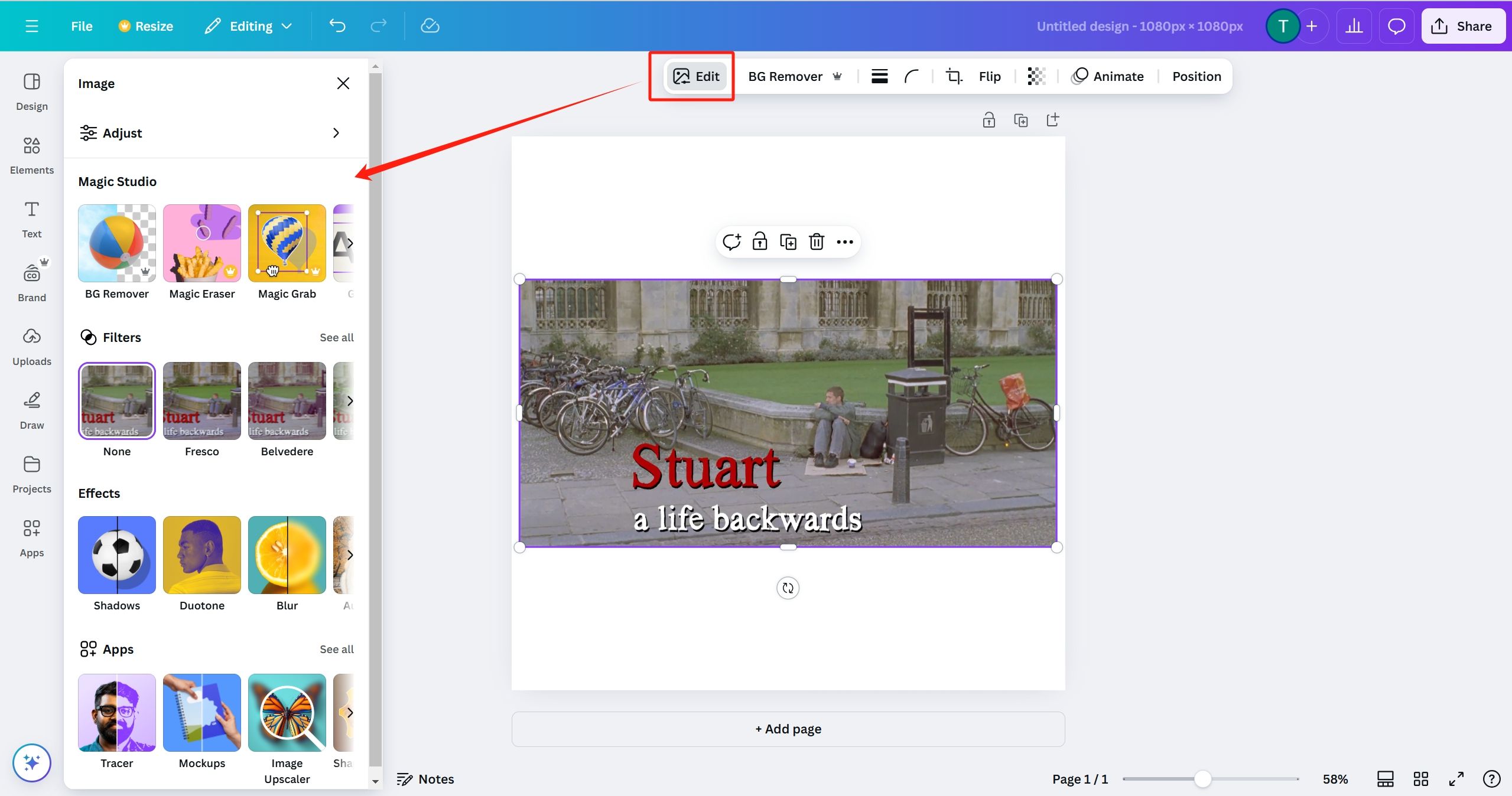Click the Flip image option
This screenshot has height=796, width=1512.
pos(990,76)
